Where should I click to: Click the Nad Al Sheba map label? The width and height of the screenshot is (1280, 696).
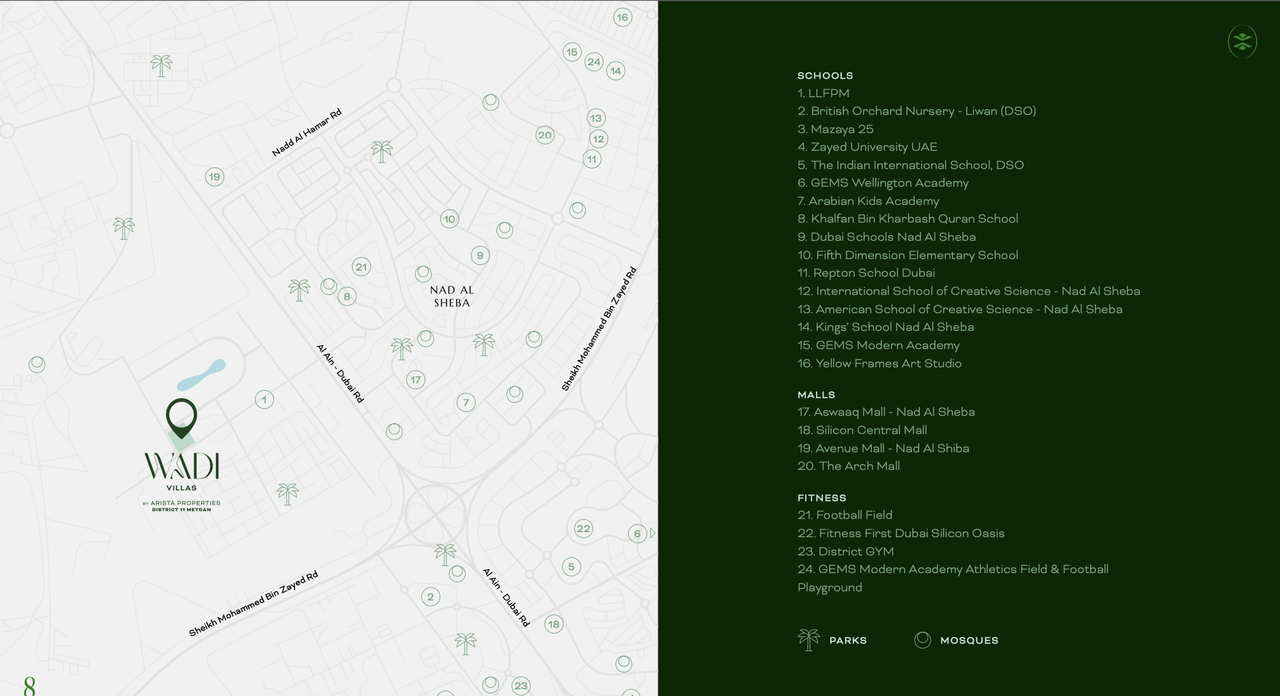[452, 296]
